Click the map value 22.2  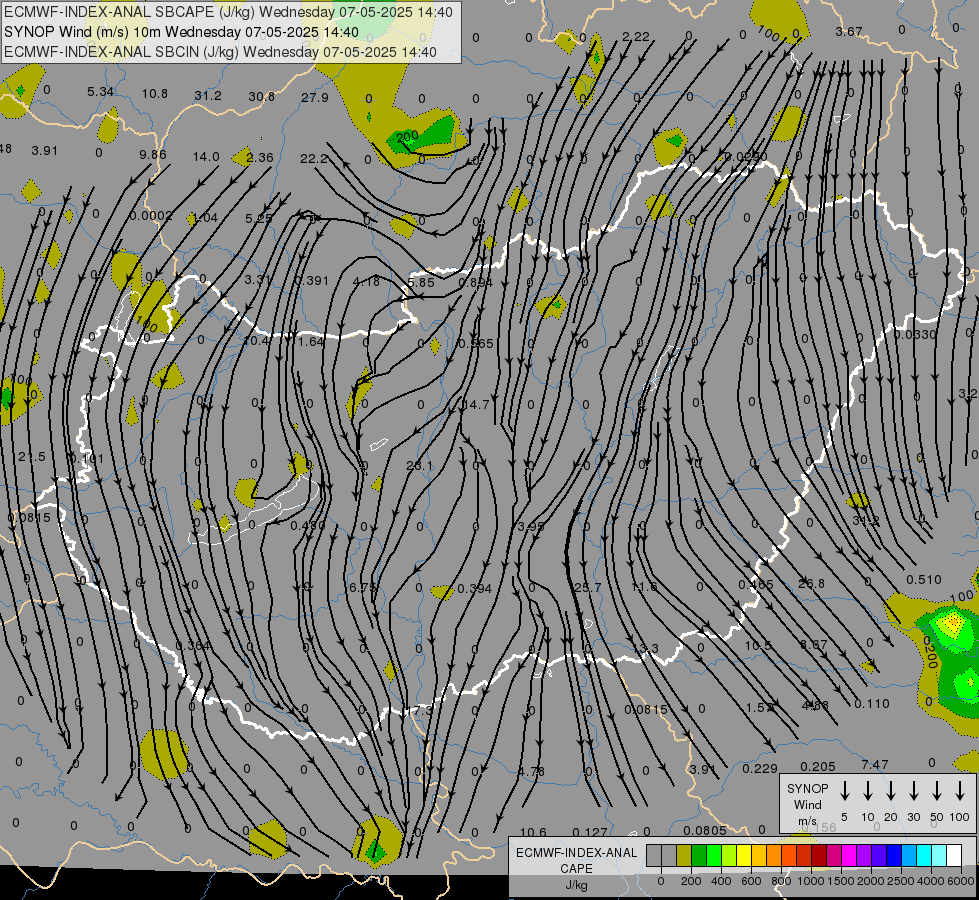pyautogui.click(x=314, y=159)
